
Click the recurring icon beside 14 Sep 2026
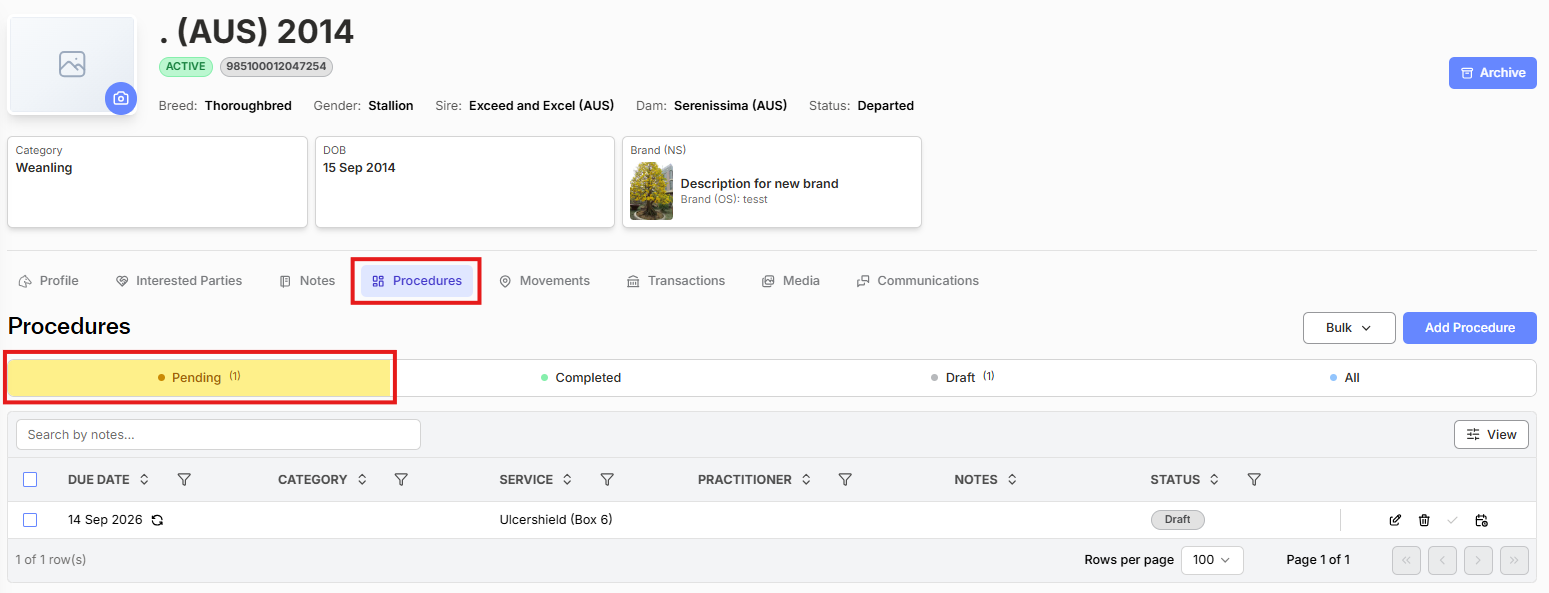point(157,520)
